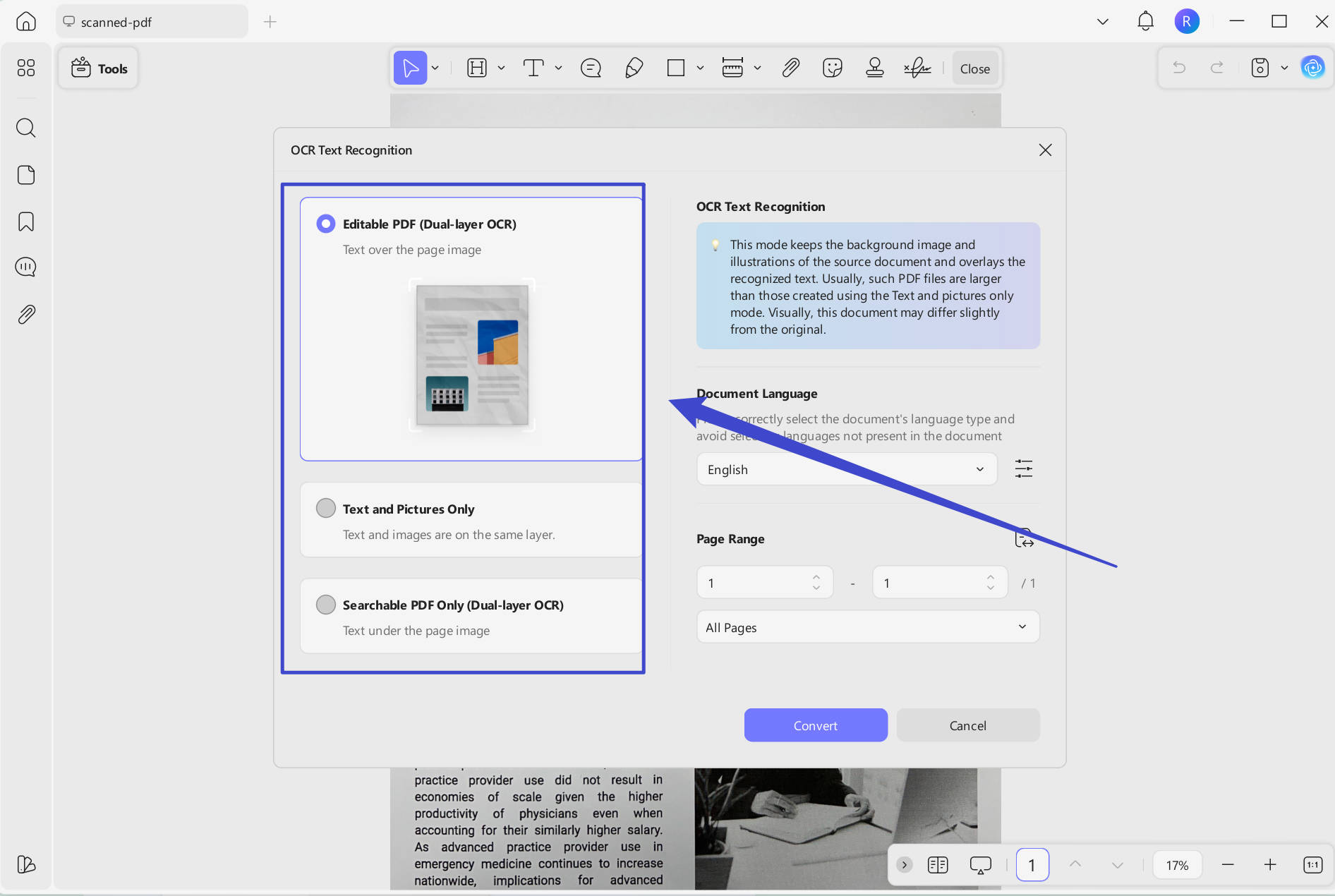Expand the text tool dropdown arrow
The height and width of the screenshot is (896, 1335).
[558, 68]
